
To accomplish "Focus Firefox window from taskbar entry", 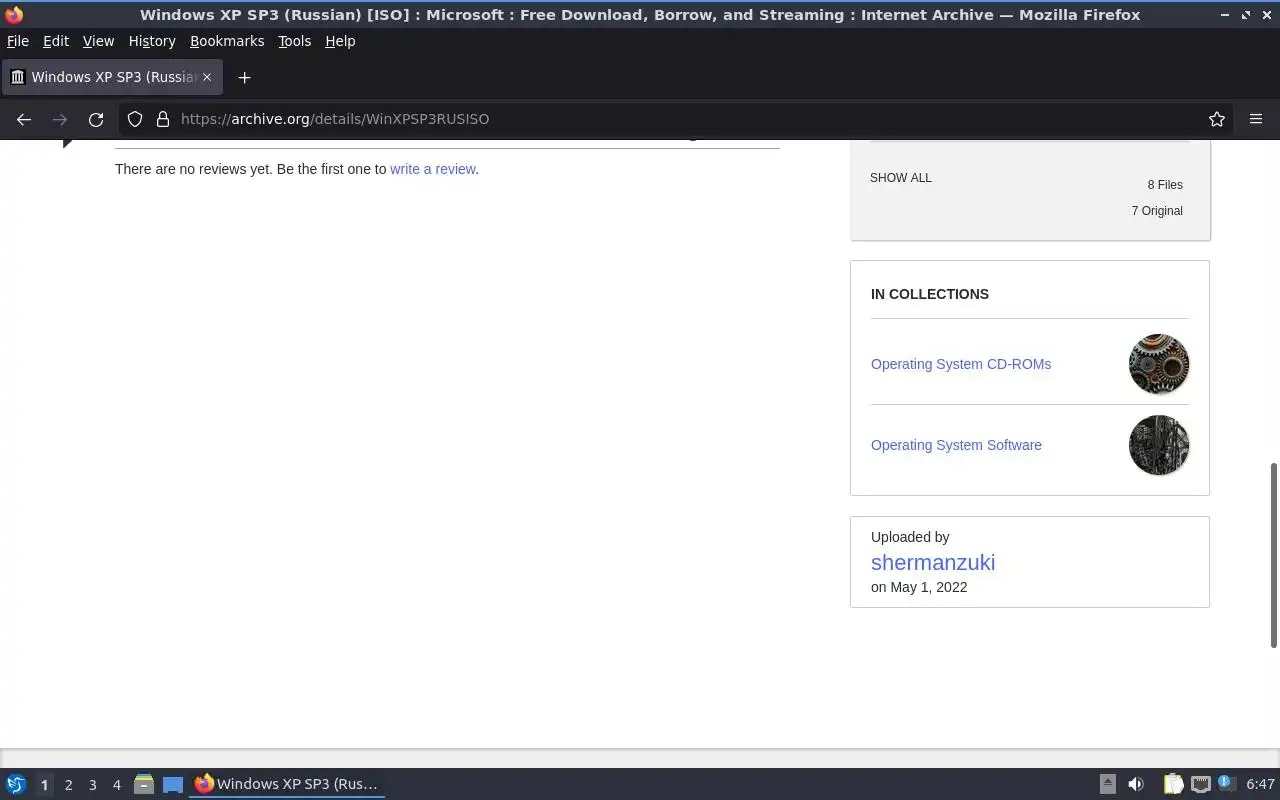I will click(x=287, y=784).
